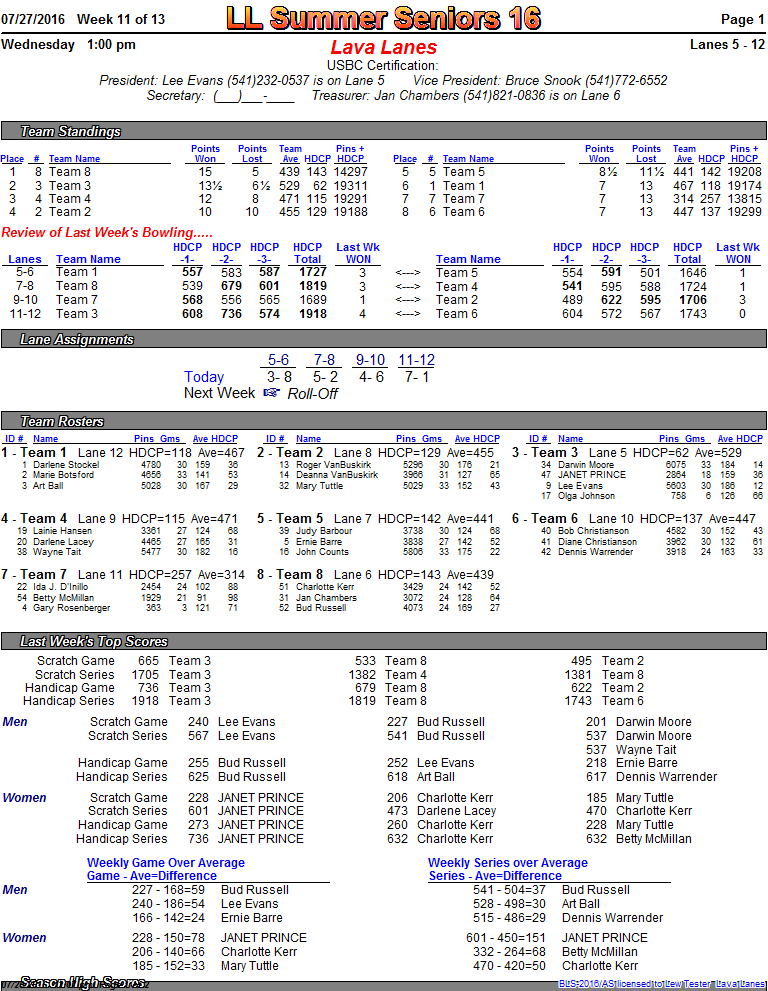Select the Lane Assignments section header
The height and width of the screenshot is (991, 768).
pos(77,340)
